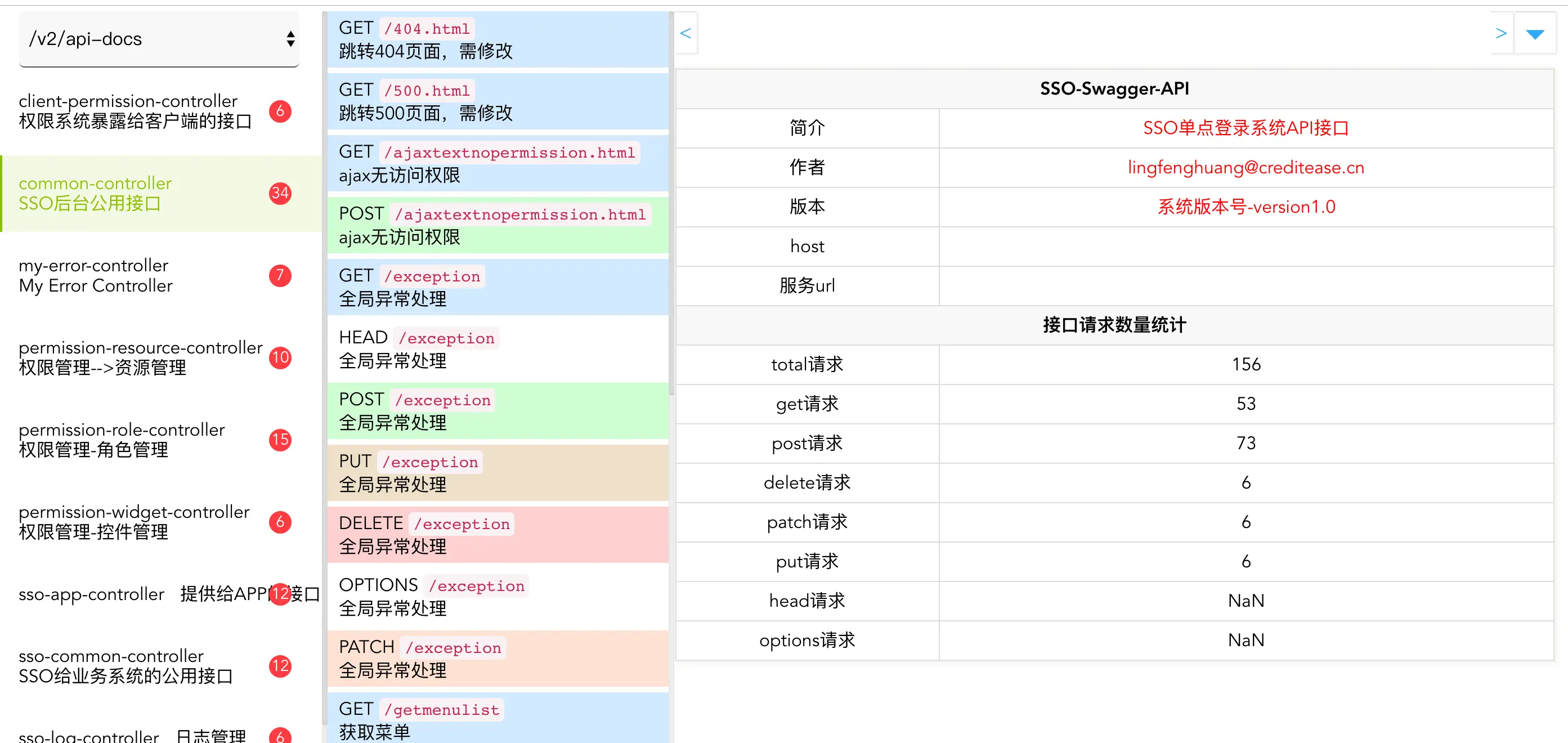1568x743 pixels.
Task: Click the 34 badge on common-controller
Action: (x=280, y=194)
